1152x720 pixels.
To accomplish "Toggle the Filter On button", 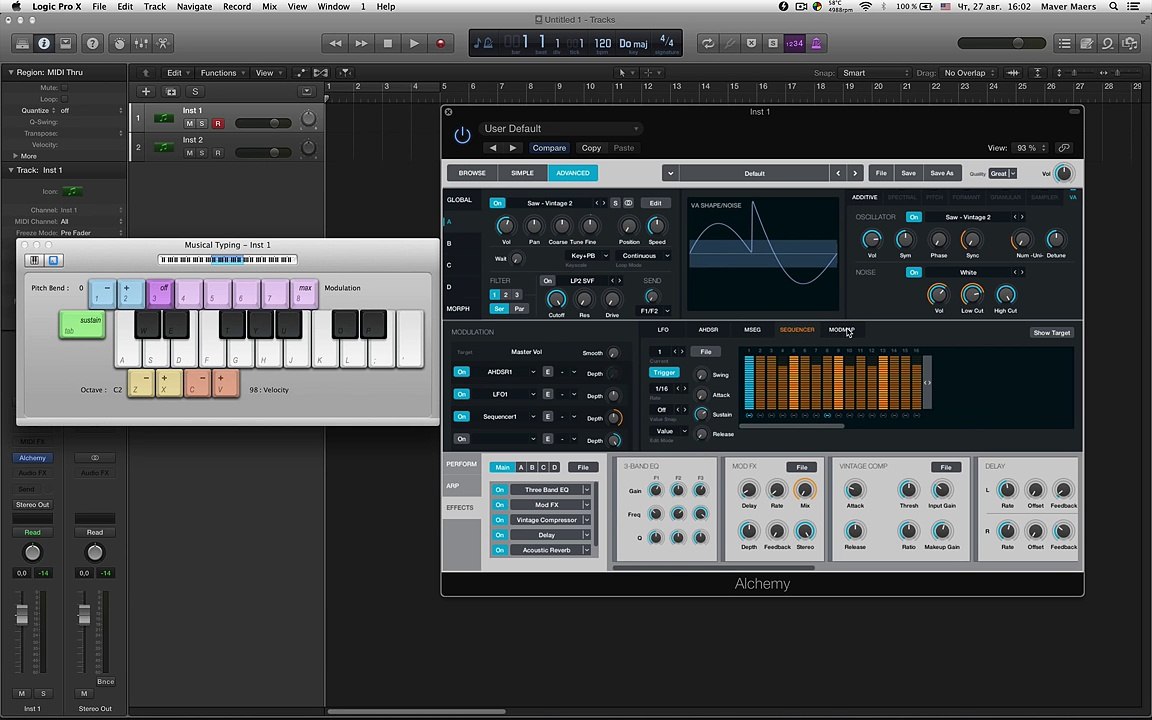I will point(547,281).
